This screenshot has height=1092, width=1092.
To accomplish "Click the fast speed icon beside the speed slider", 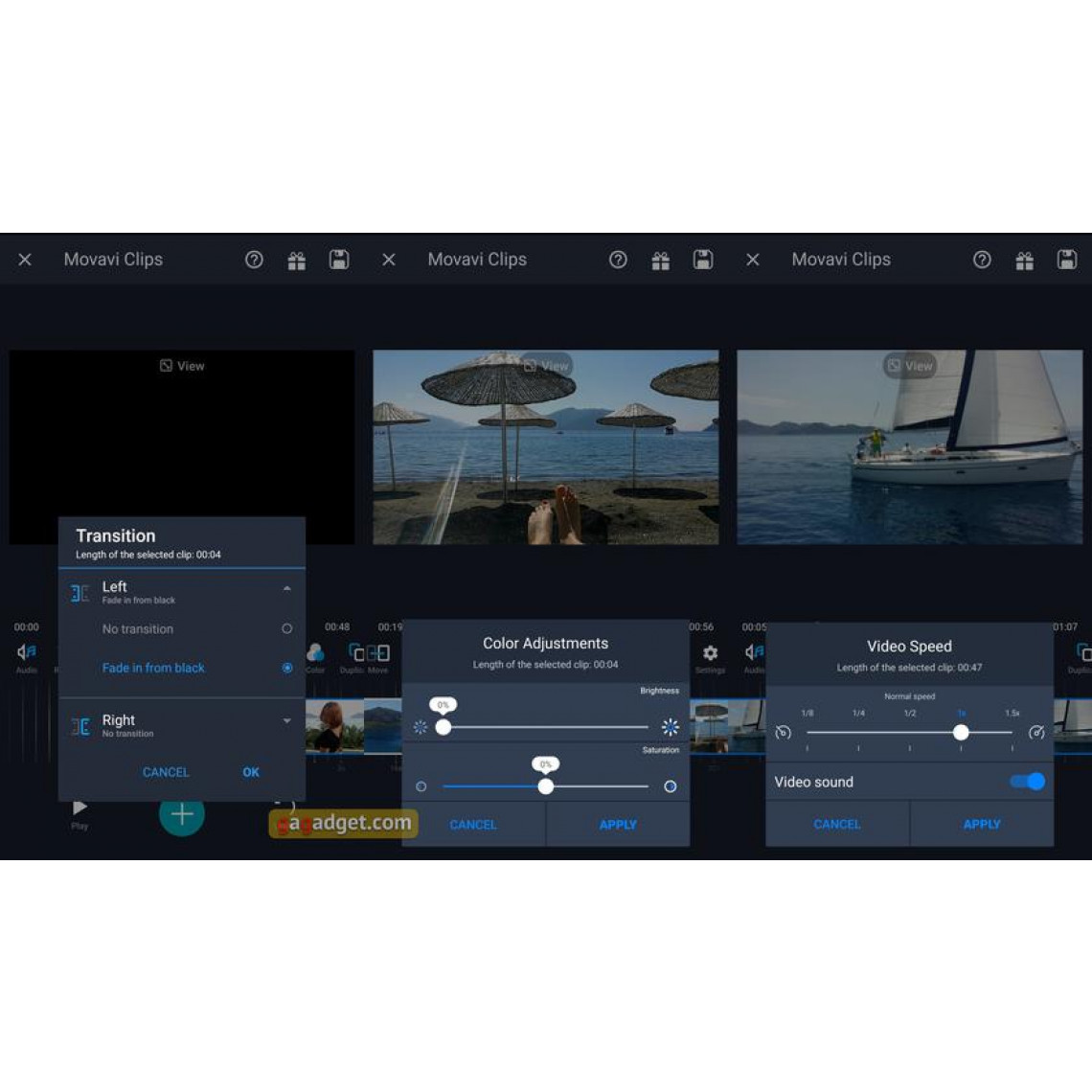I will [x=1036, y=733].
